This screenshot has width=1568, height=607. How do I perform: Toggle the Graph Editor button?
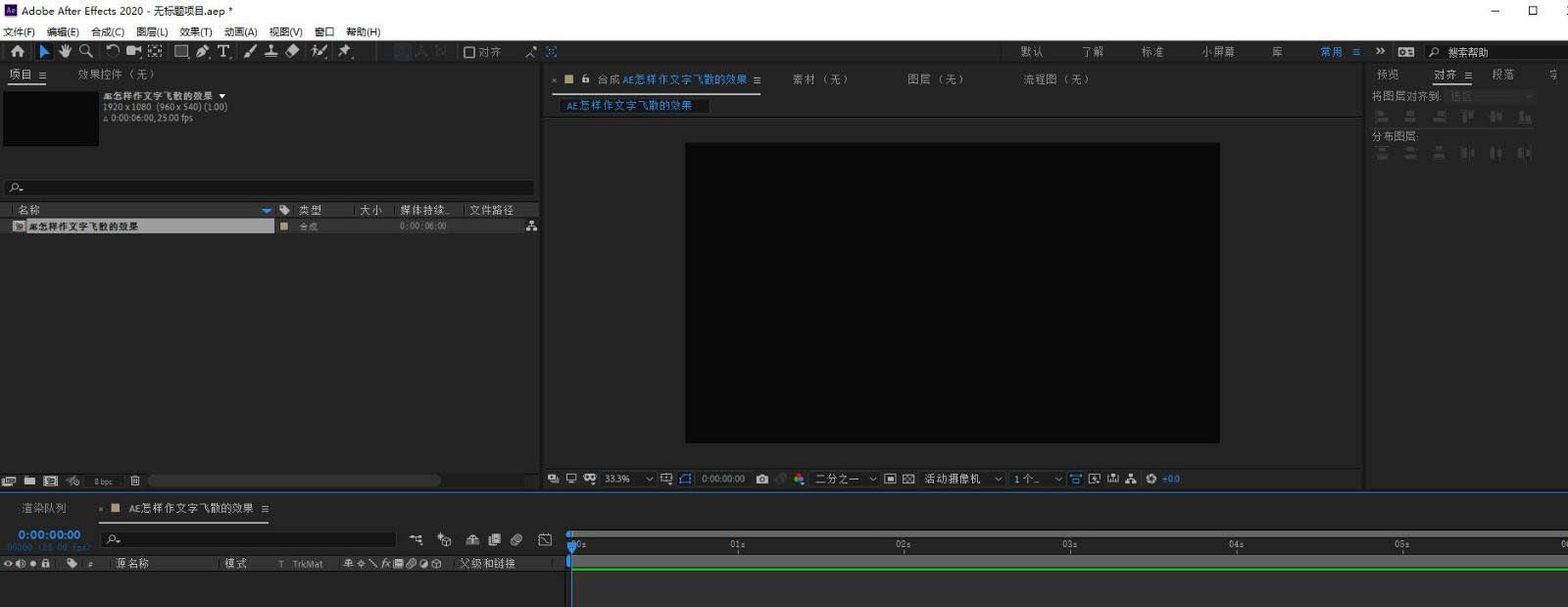tap(546, 539)
